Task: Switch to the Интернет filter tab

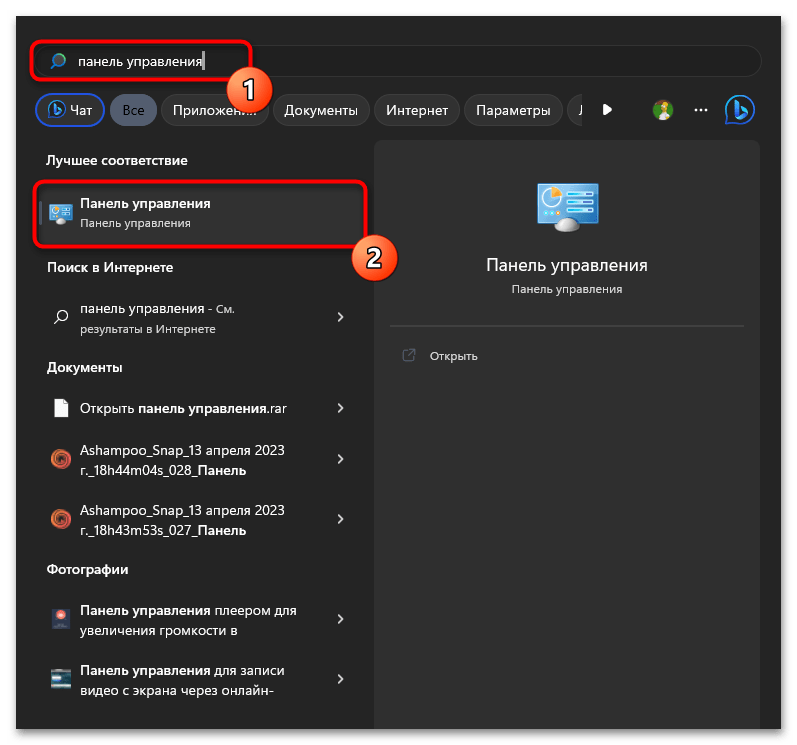Action: click(x=417, y=110)
